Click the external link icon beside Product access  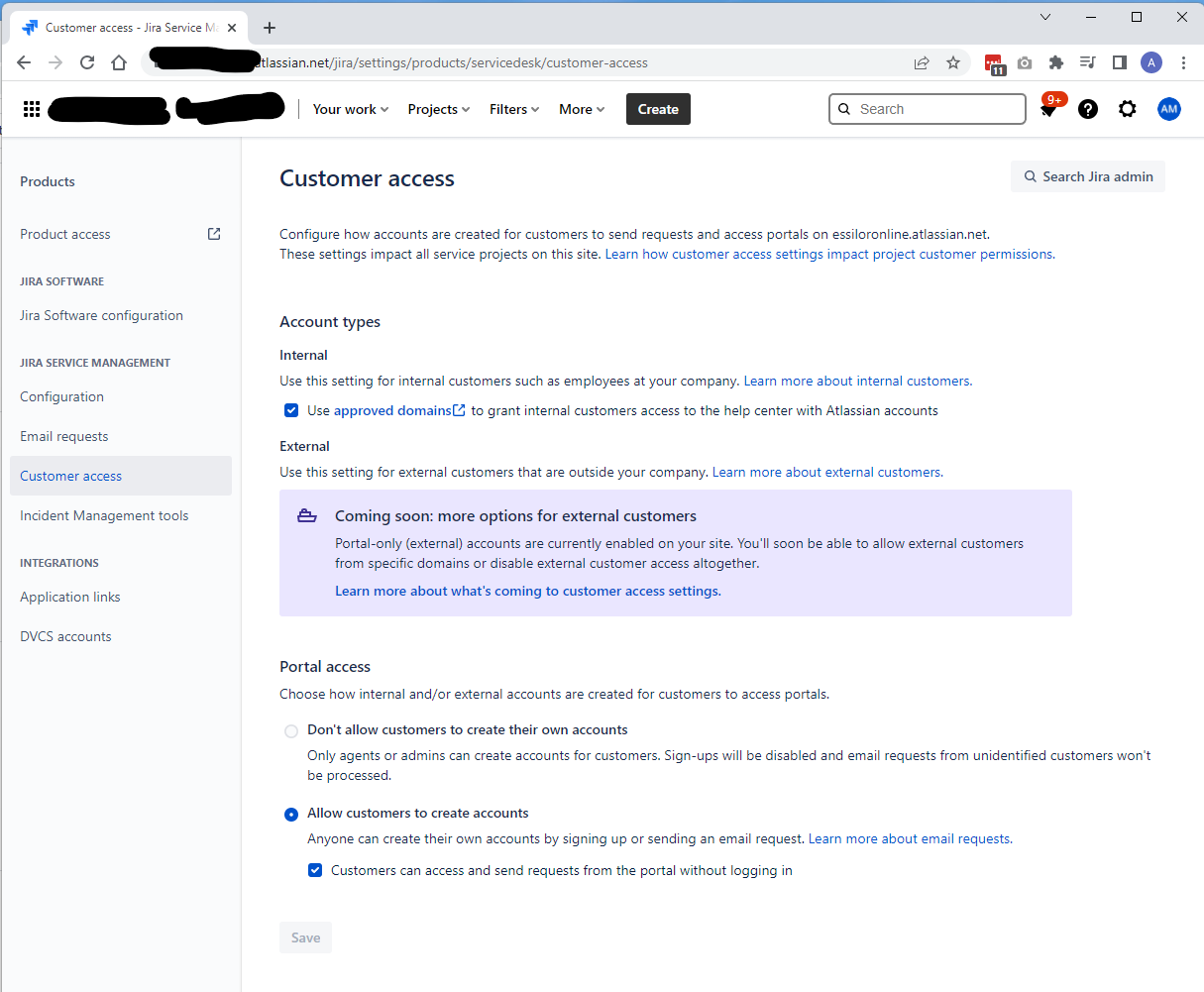213,234
